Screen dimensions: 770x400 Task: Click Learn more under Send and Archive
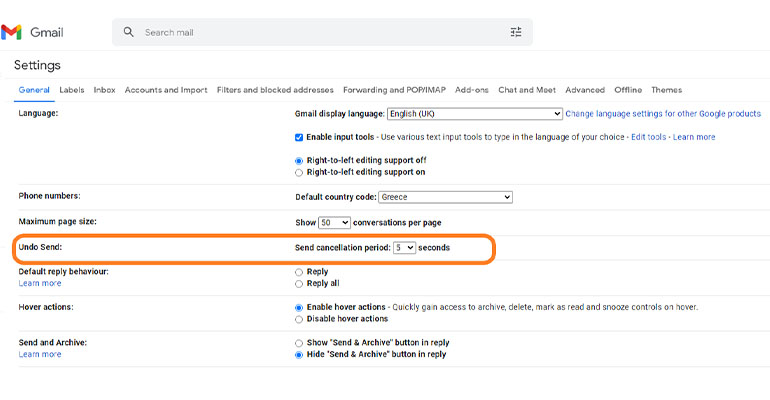pyautogui.click(x=40, y=354)
